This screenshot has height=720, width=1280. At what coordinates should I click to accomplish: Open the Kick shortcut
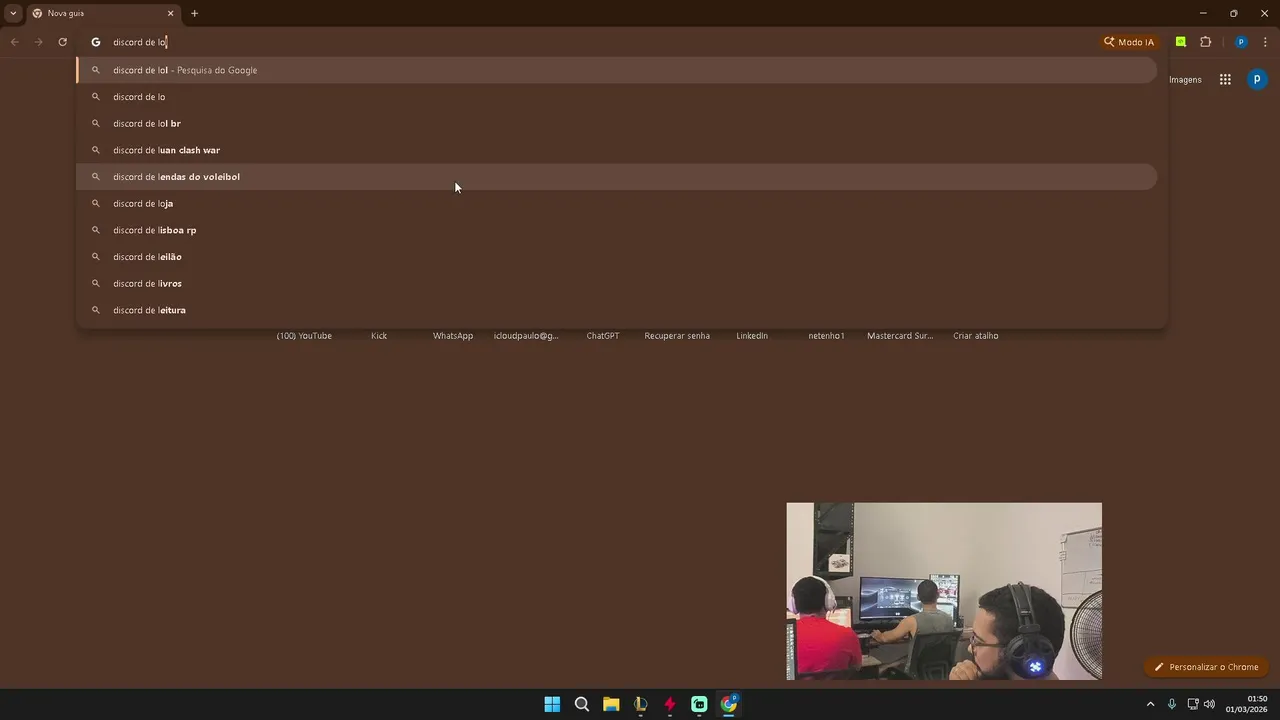click(x=379, y=336)
